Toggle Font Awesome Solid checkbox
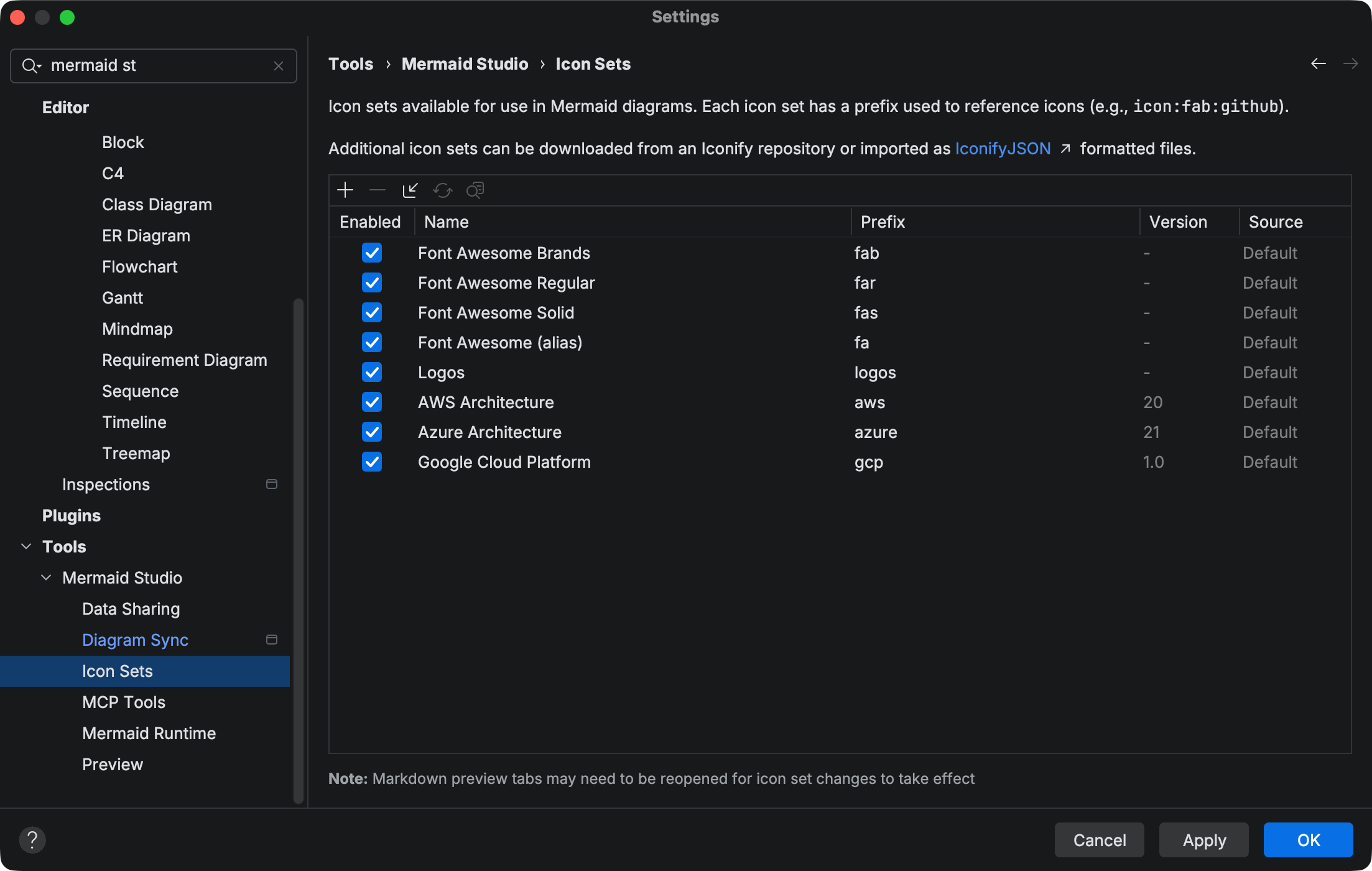 coord(372,312)
